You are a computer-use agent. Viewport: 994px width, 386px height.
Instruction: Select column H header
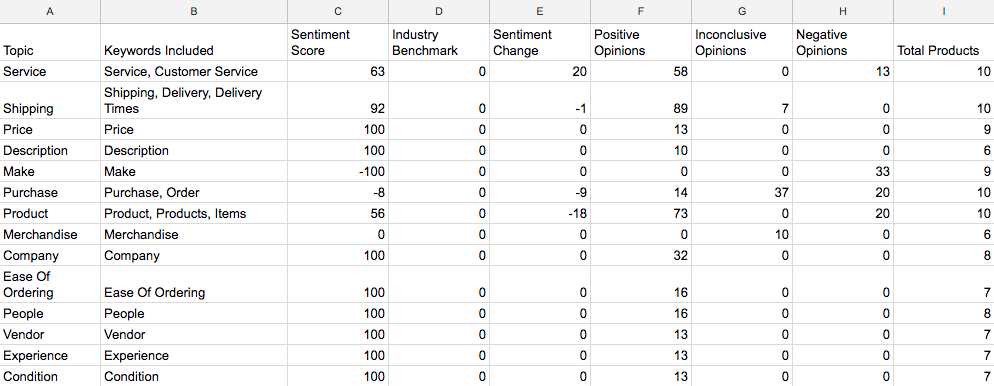(x=842, y=11)
